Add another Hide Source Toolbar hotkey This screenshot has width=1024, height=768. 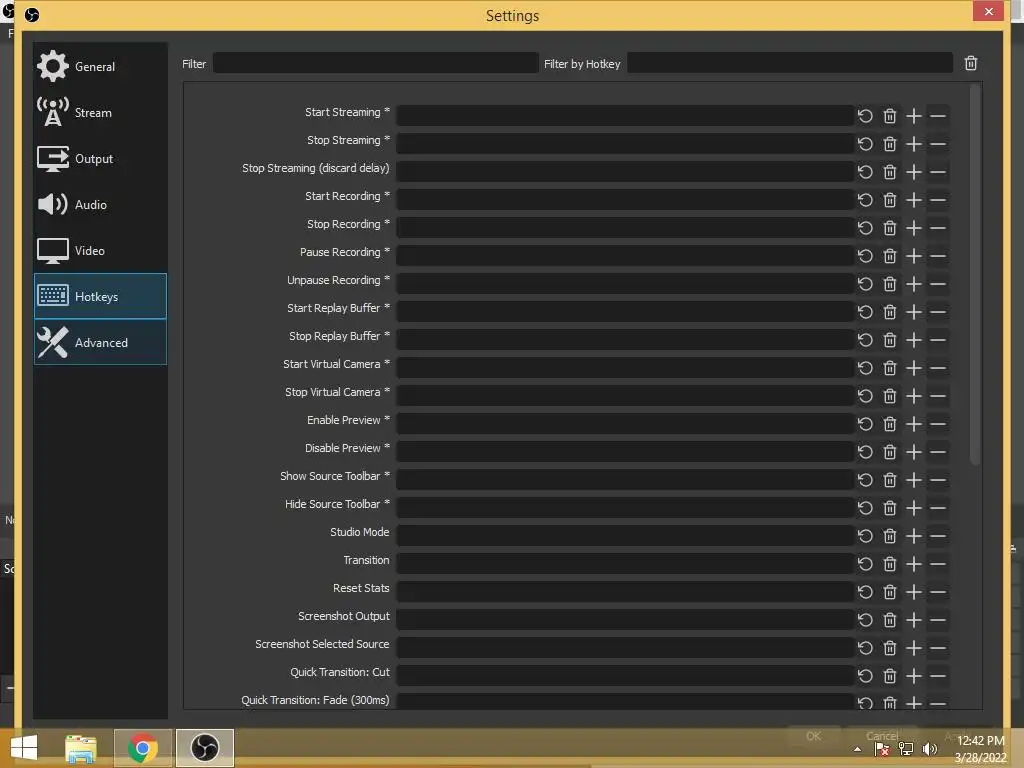pyautogui.click(x=914, y=508)
